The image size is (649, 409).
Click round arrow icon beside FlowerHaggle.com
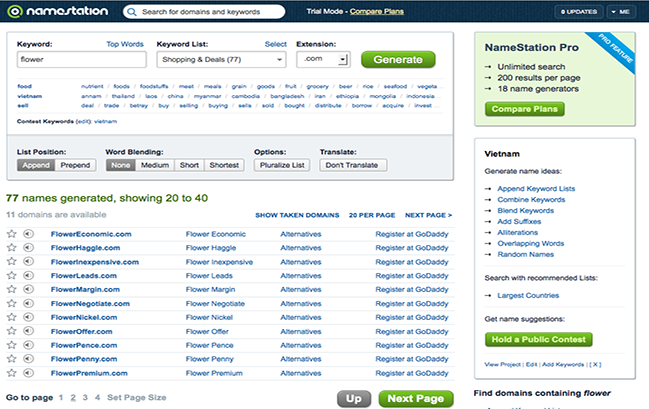pyautogui.click(x=28, y=248)
